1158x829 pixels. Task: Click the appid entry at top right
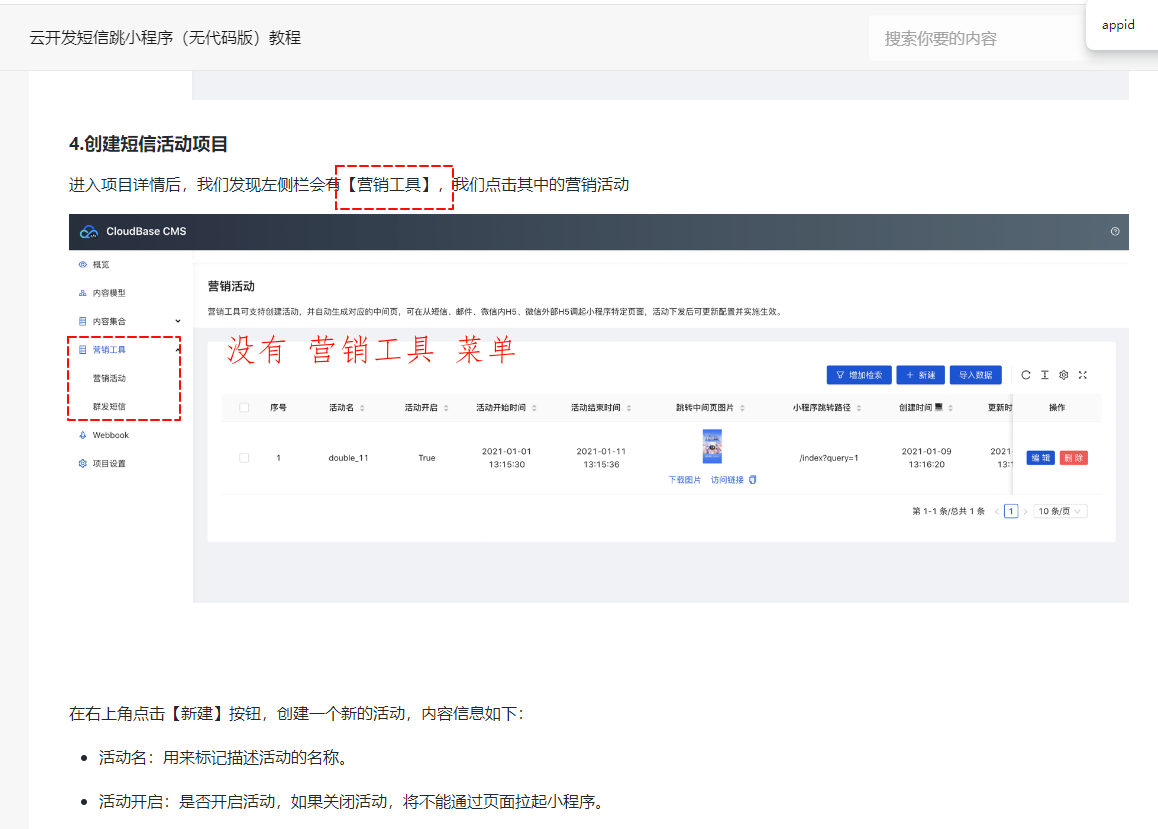[x=1118, y=25]
